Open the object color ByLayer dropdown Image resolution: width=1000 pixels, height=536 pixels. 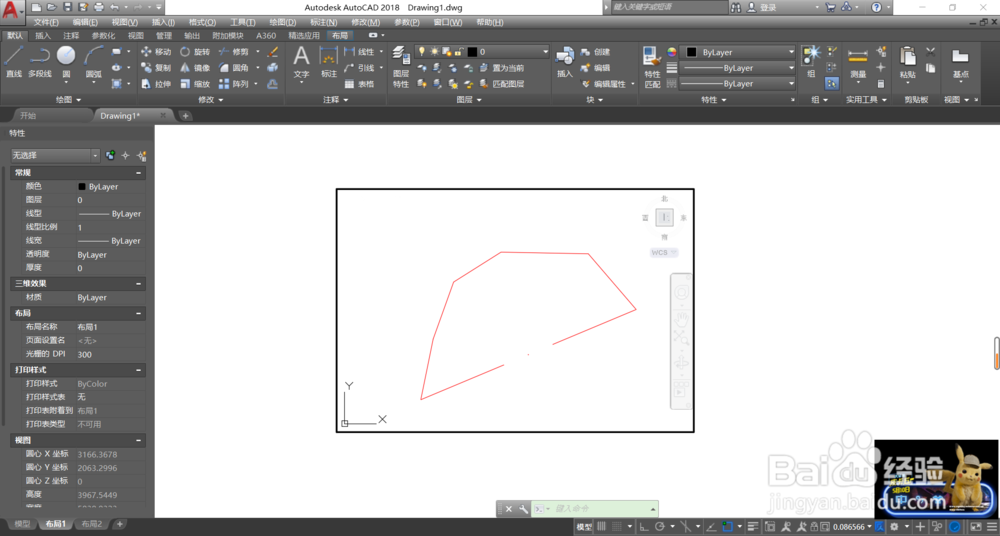pos(737,52)
